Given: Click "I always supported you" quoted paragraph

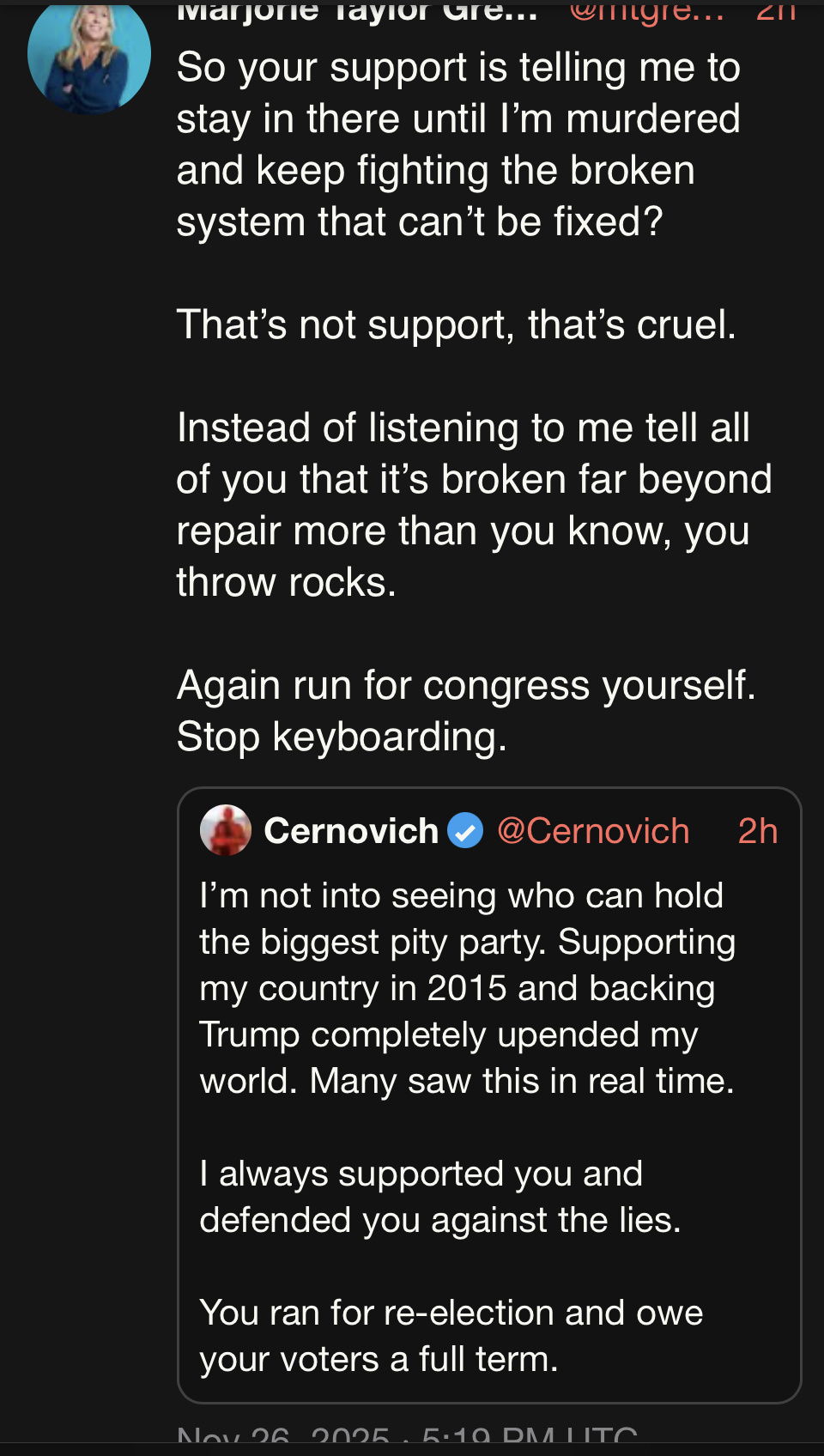Looking at the screenshot, I should click(439, 1196).
